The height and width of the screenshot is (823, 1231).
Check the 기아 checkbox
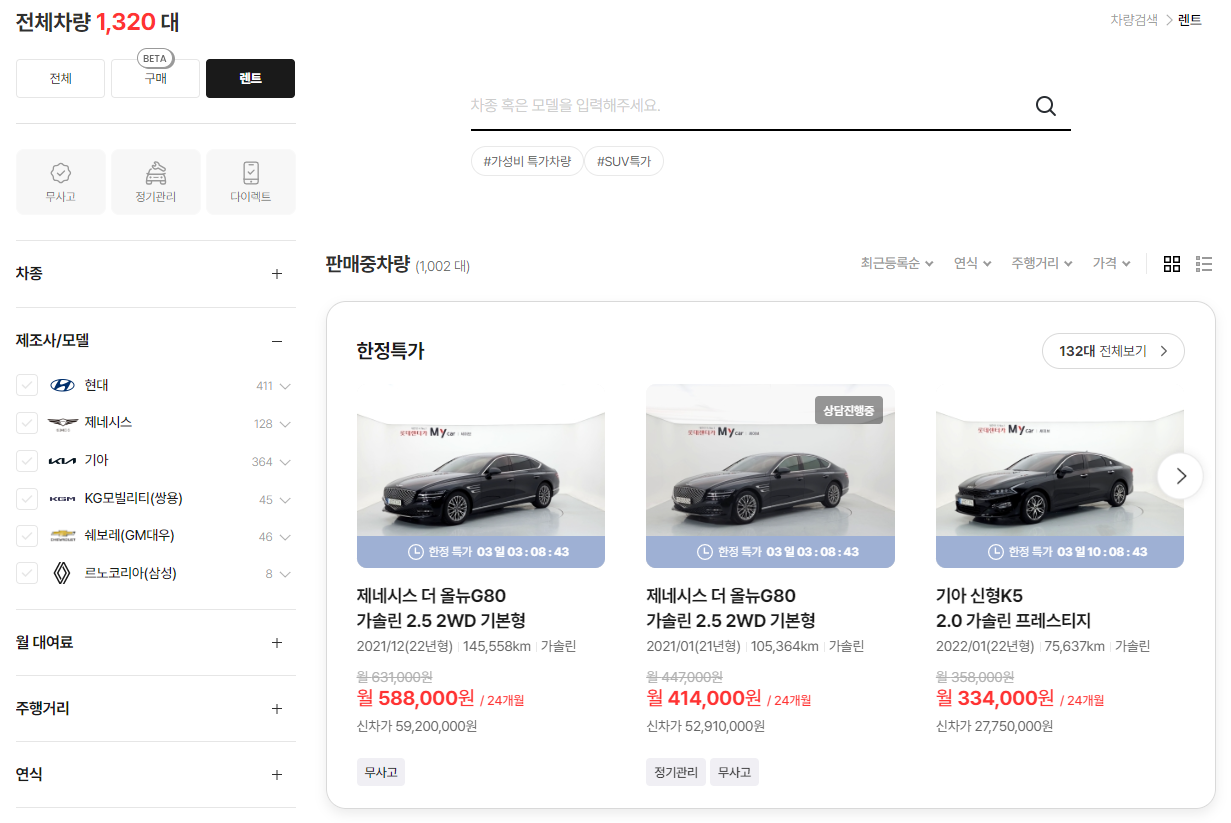27,461
